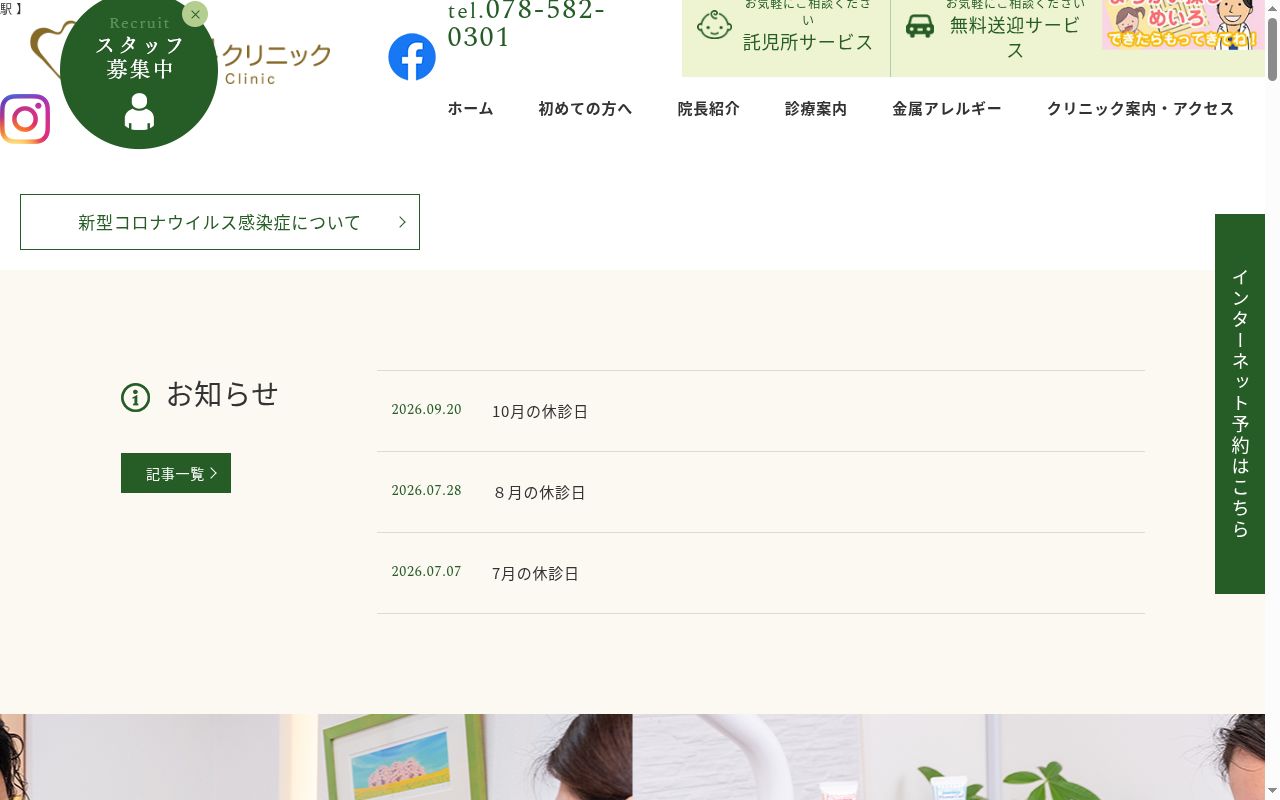Click the 託児所サービス text link
1280x800 pixels.
tap(808, 42)
